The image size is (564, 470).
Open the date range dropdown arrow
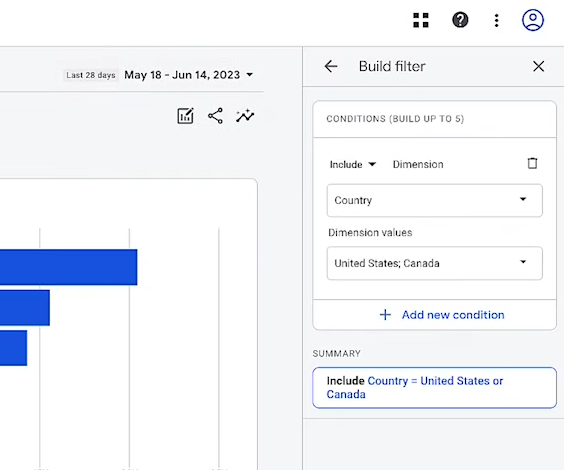click(250, 75)
